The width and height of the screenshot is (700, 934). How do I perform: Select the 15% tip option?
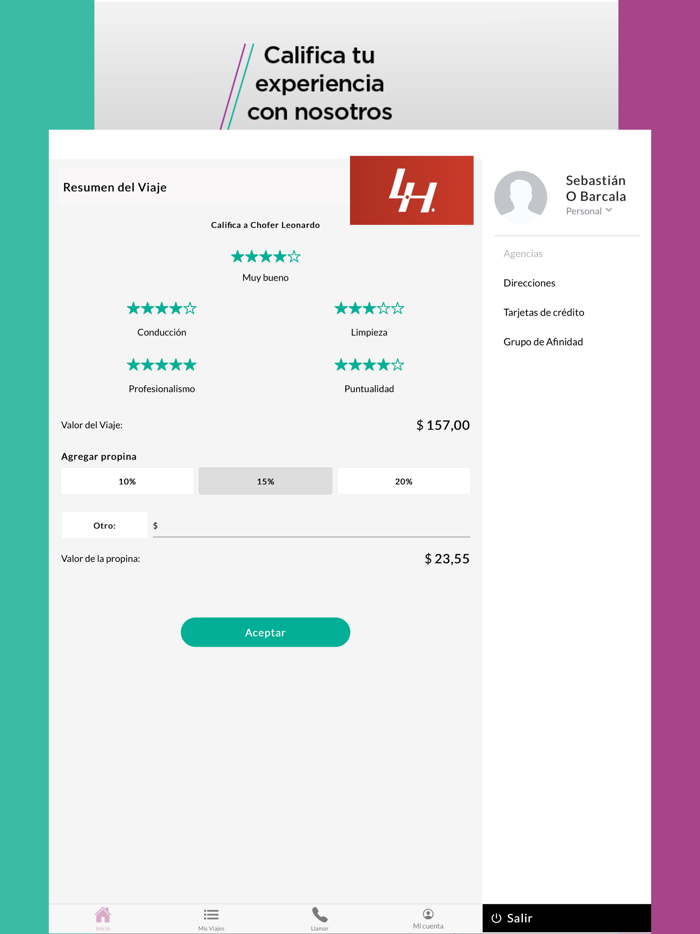(265, 481)
